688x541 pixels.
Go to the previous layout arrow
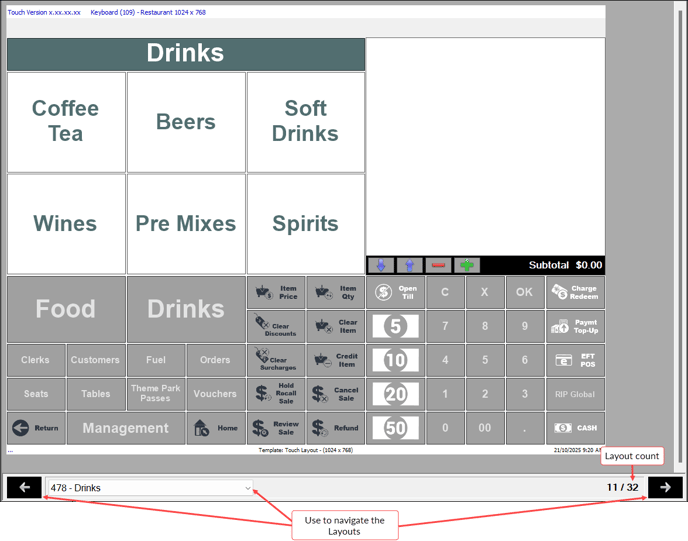pyautogui.click(x=24, y=488)
